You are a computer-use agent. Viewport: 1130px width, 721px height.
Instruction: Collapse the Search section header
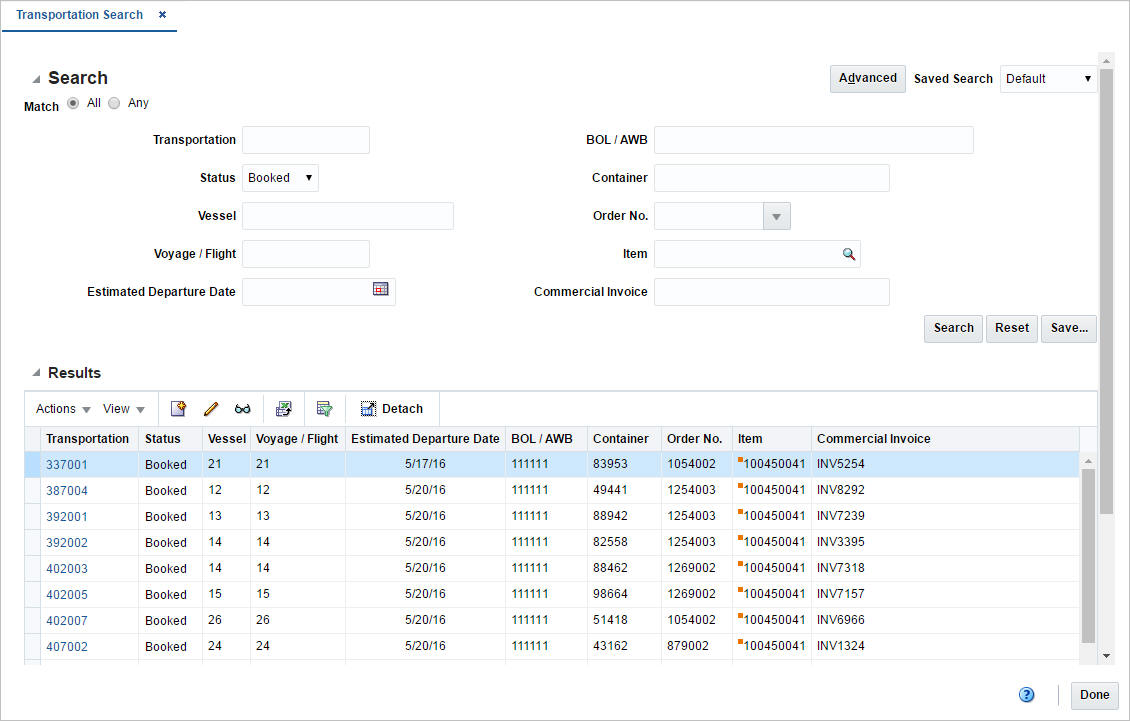point(39,77)
